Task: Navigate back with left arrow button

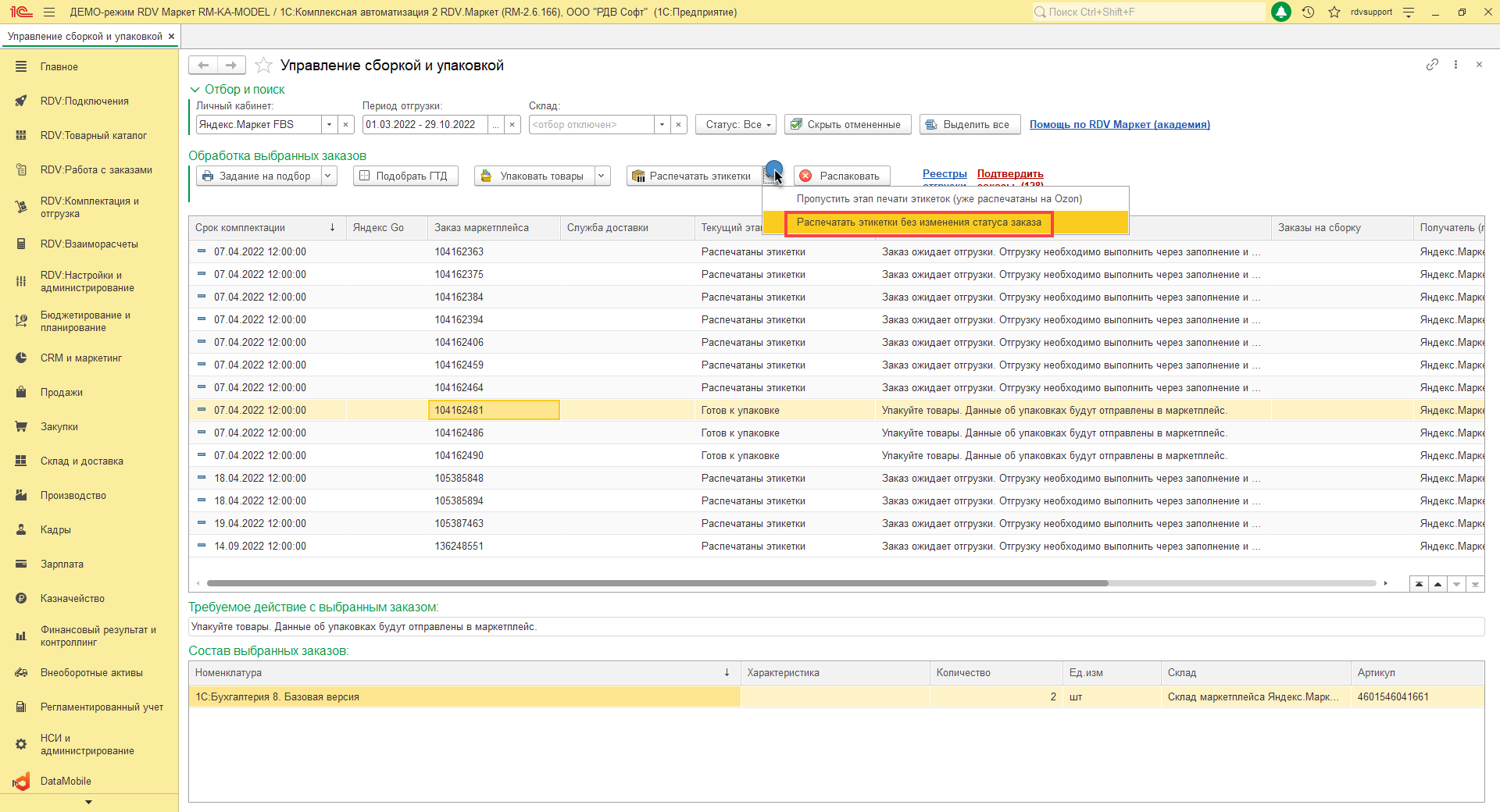Action: coord(203,66)
